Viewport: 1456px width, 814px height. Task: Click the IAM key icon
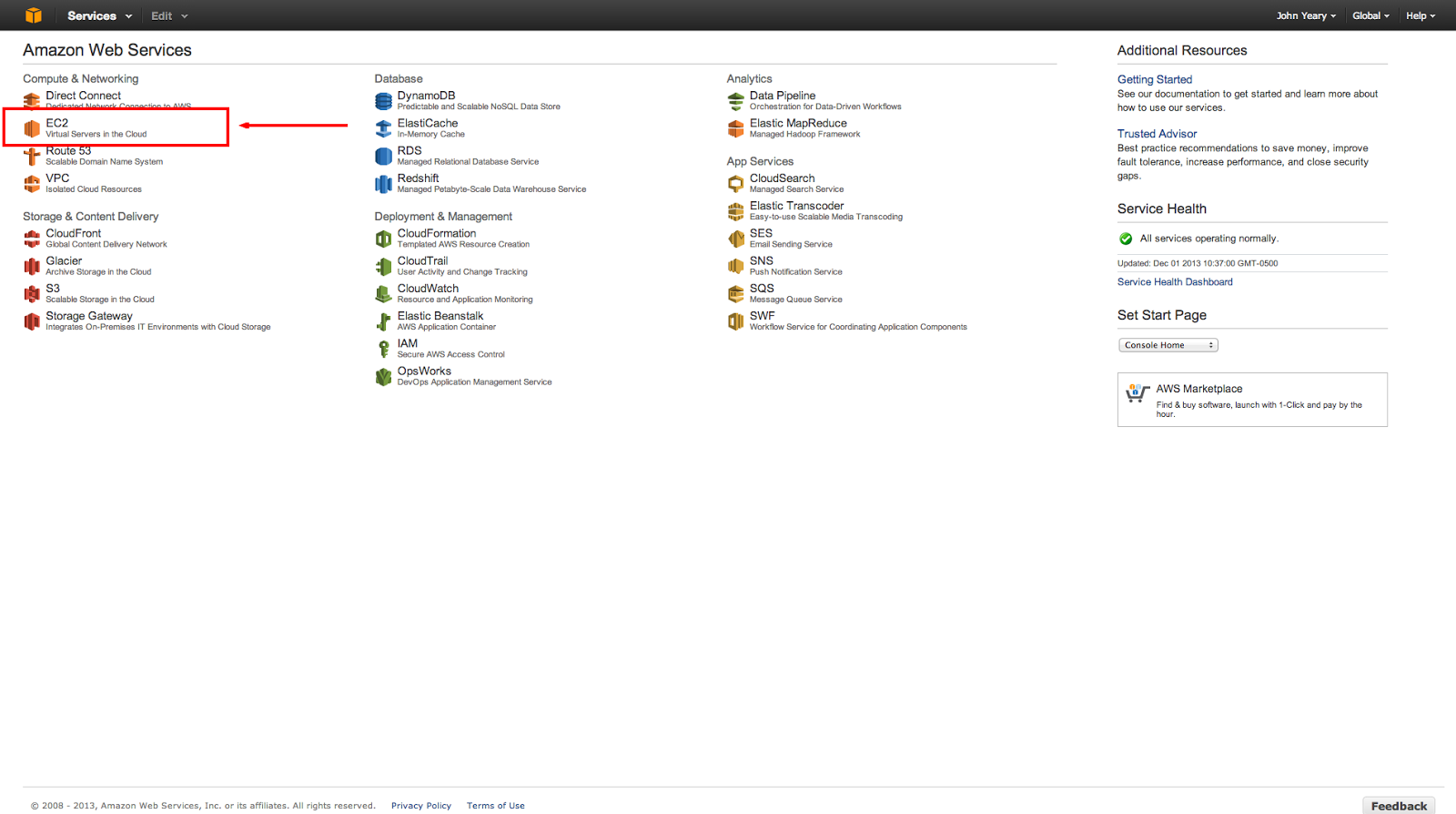[384, 349]
